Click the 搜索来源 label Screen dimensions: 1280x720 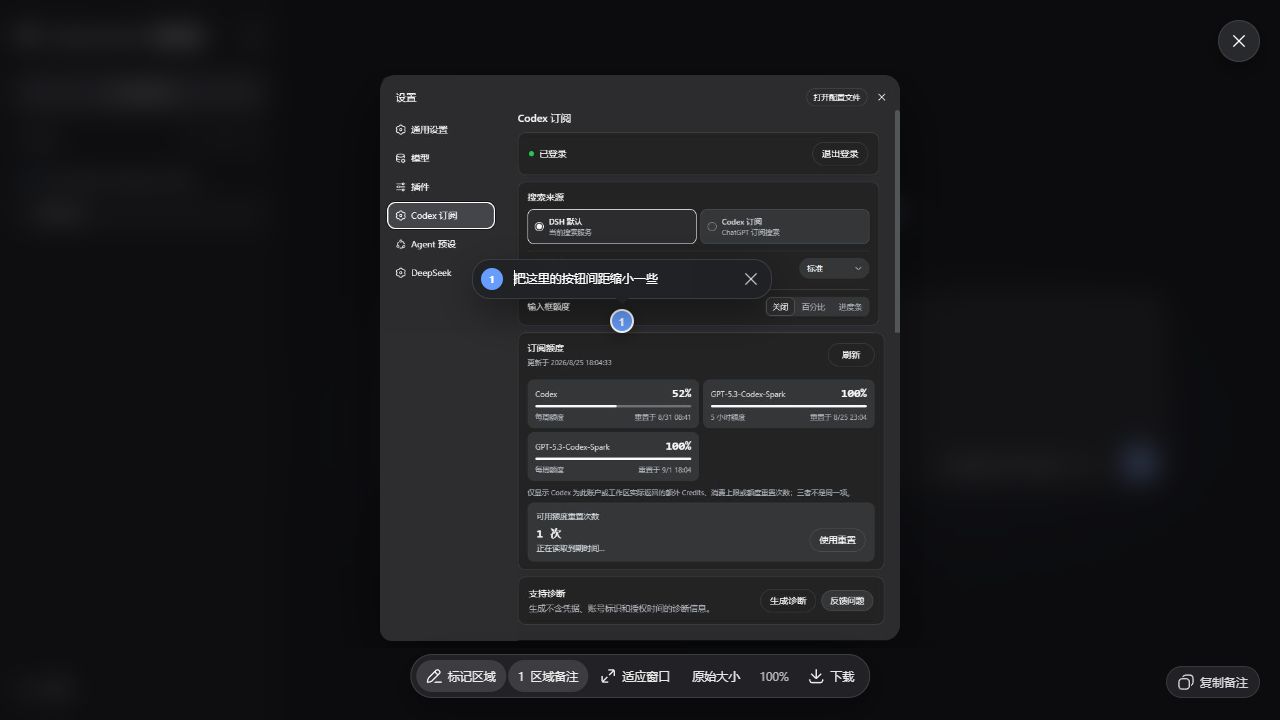(546, 197)
